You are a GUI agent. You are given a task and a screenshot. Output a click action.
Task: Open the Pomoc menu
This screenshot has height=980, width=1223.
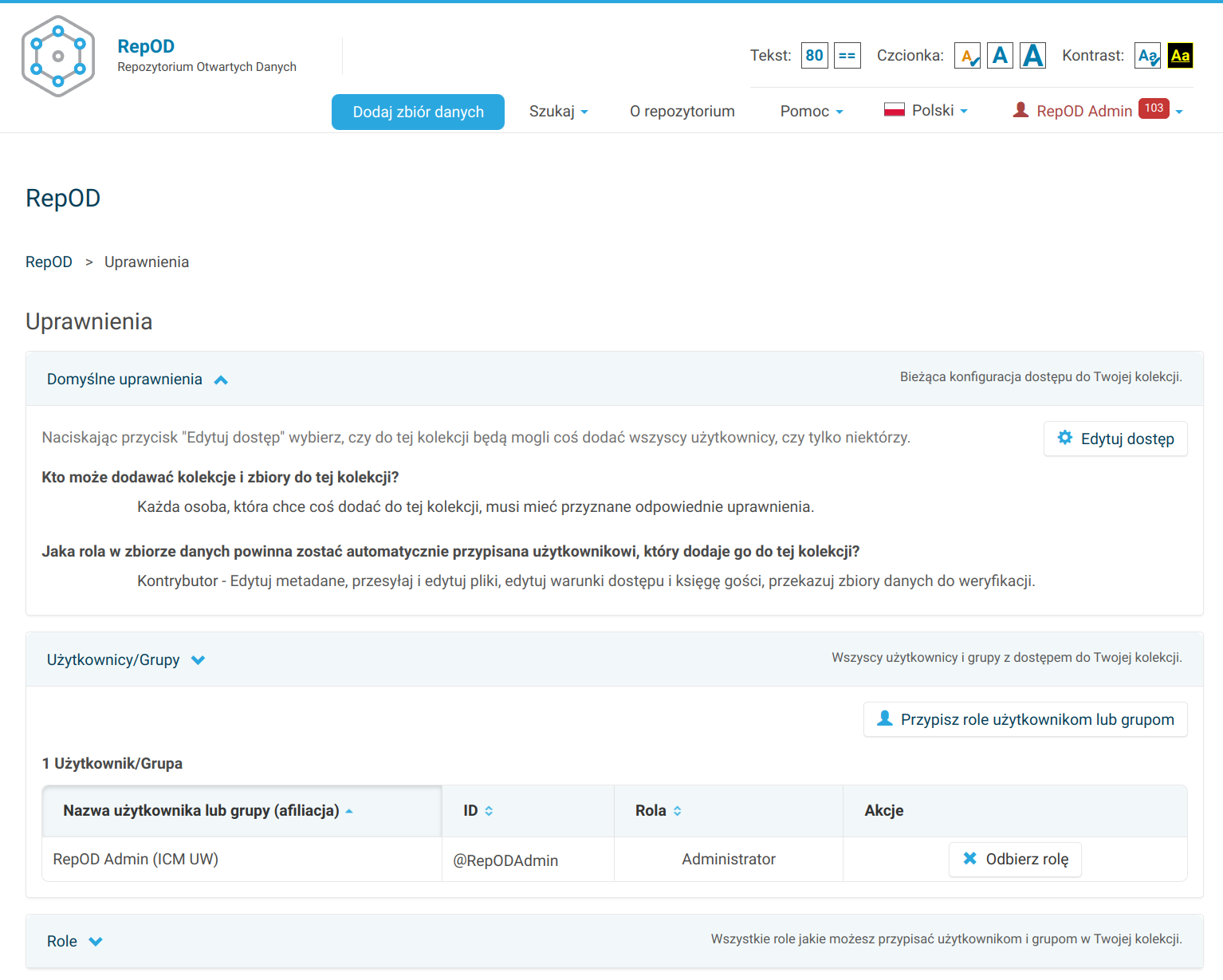(811, 112)
